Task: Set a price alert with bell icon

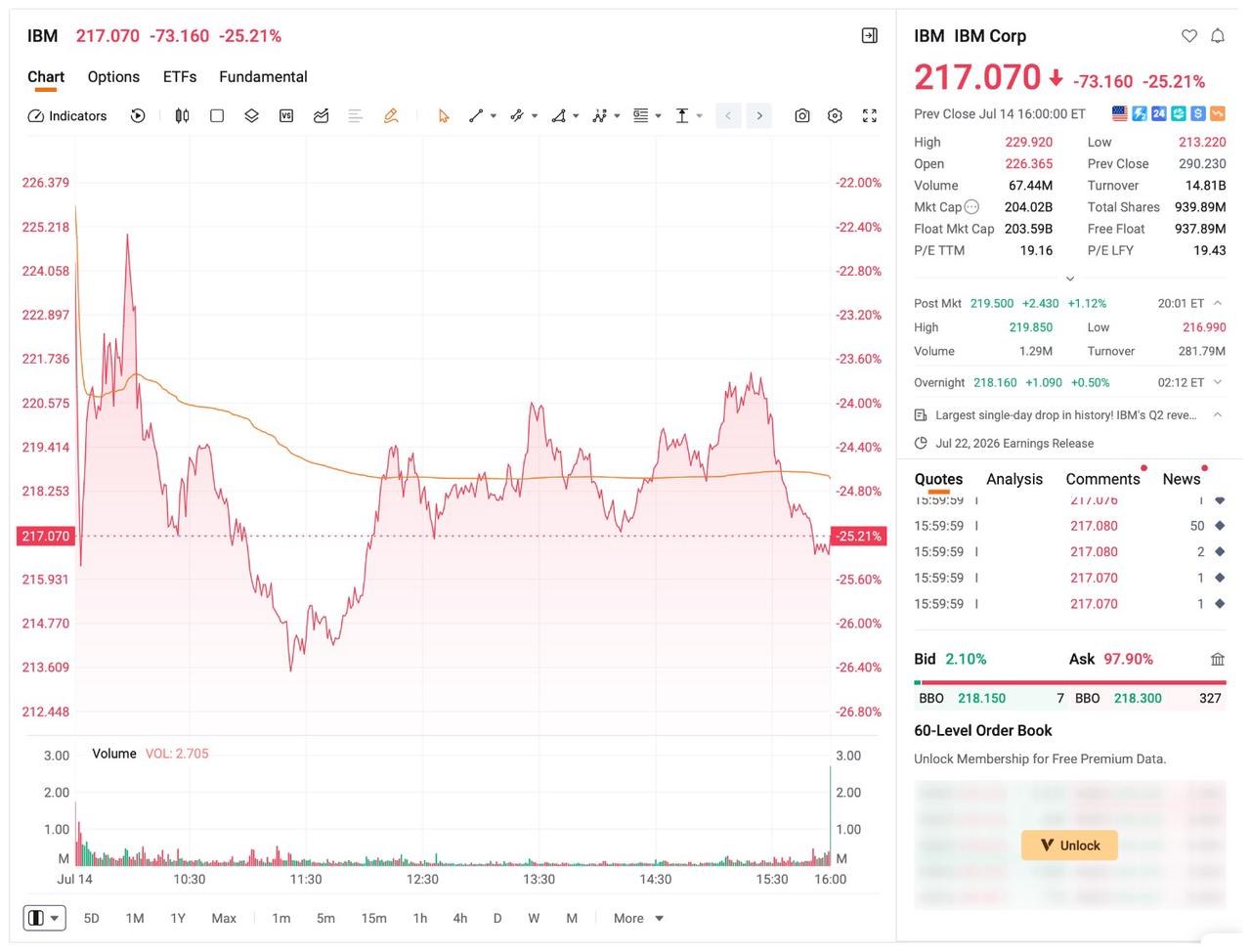Action: point(1218,36)
